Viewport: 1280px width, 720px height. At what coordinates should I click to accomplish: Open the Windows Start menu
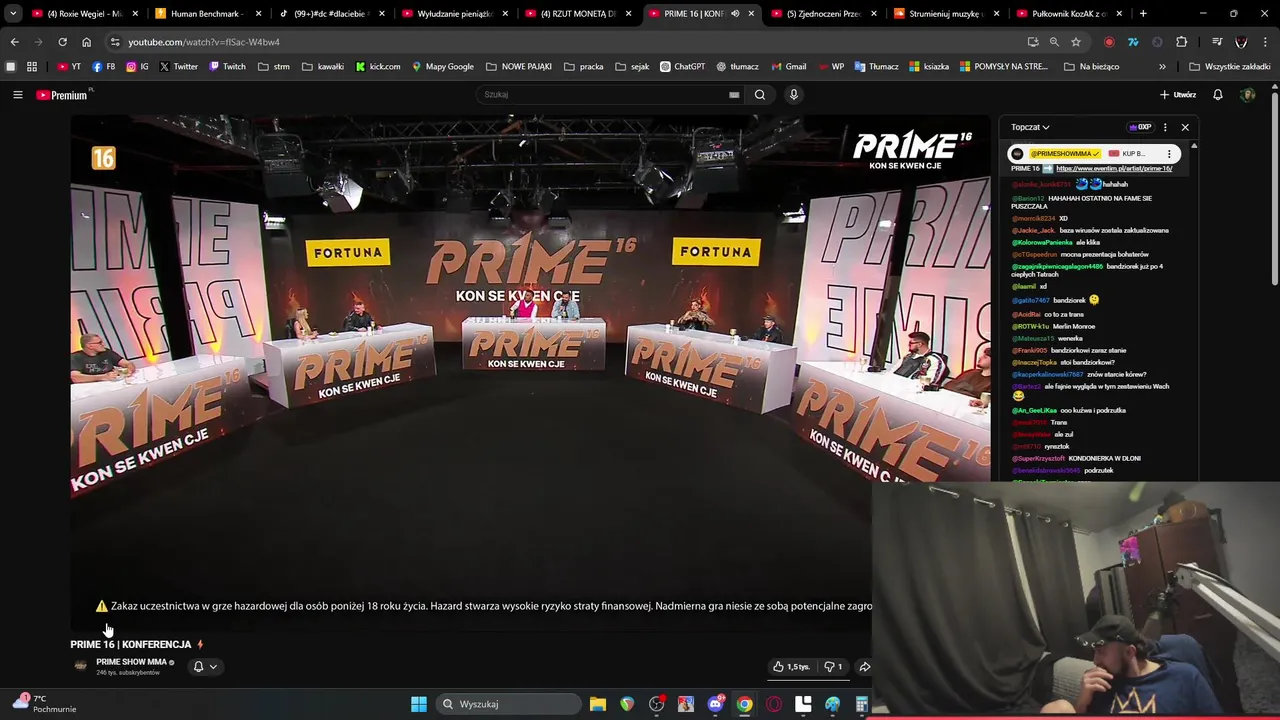419,704
